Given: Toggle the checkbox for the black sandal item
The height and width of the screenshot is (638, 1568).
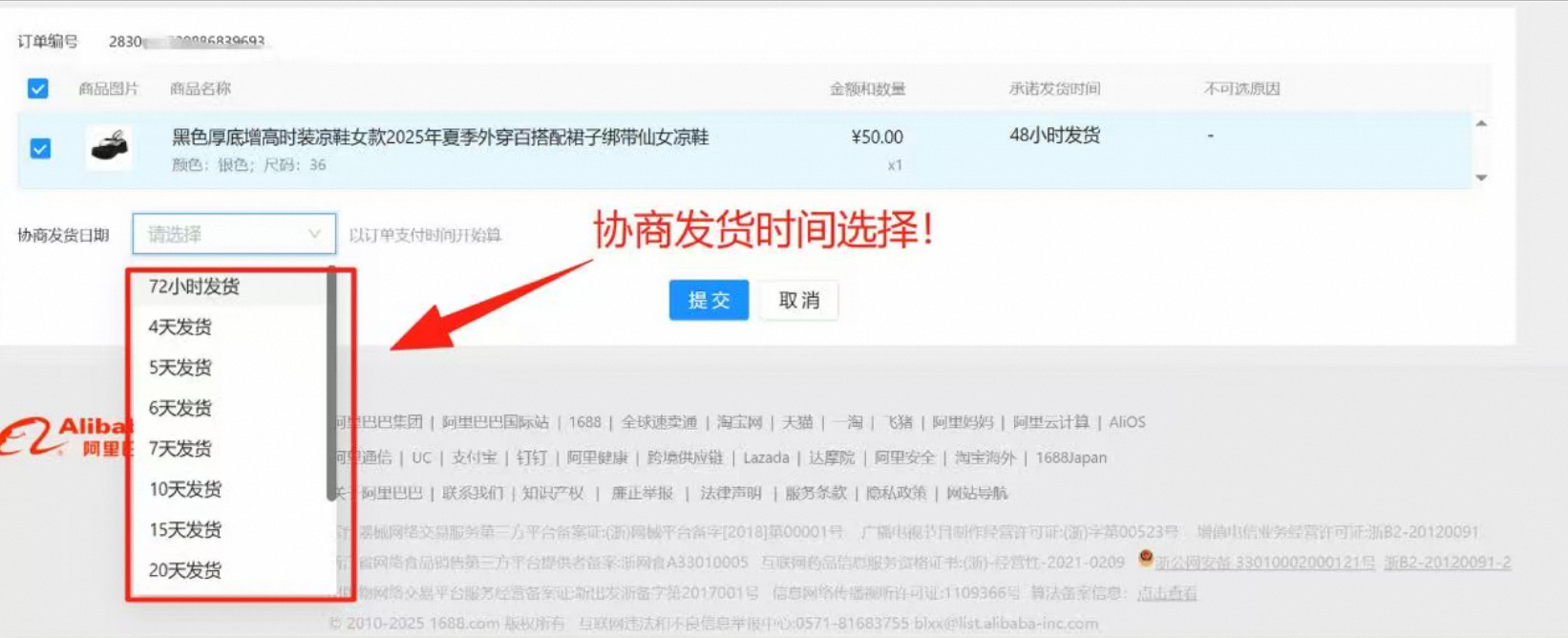Looking at the screenshot, I should [x=40, y=149].
